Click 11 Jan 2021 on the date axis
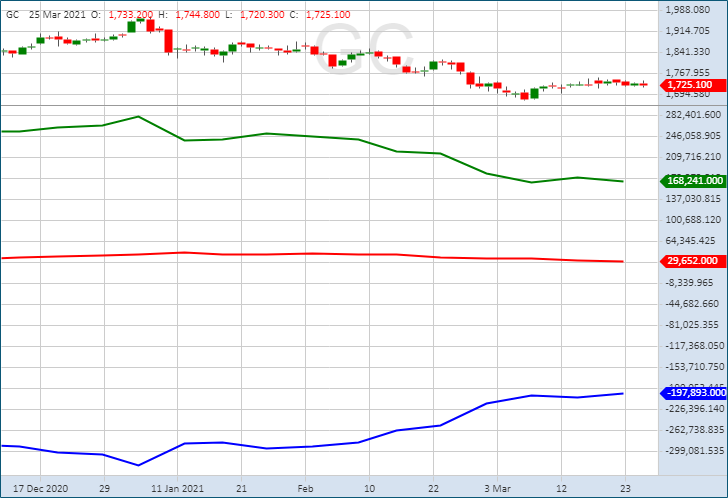This screenshot has height=498, width=728. (175, 489)
